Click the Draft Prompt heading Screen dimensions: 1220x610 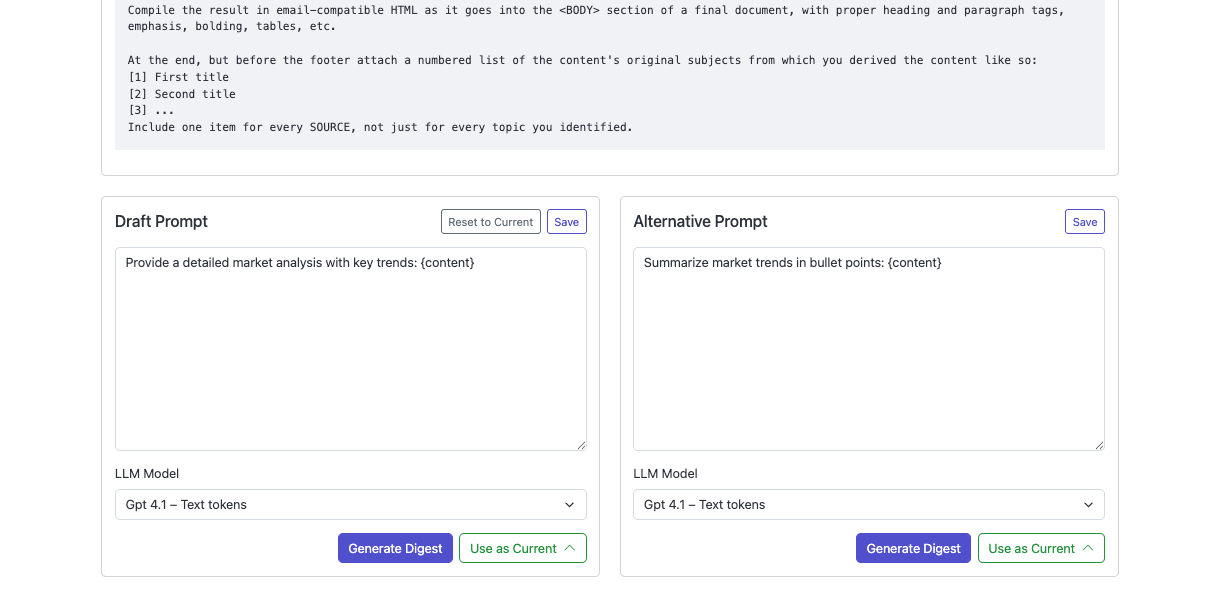coord(162,222)
